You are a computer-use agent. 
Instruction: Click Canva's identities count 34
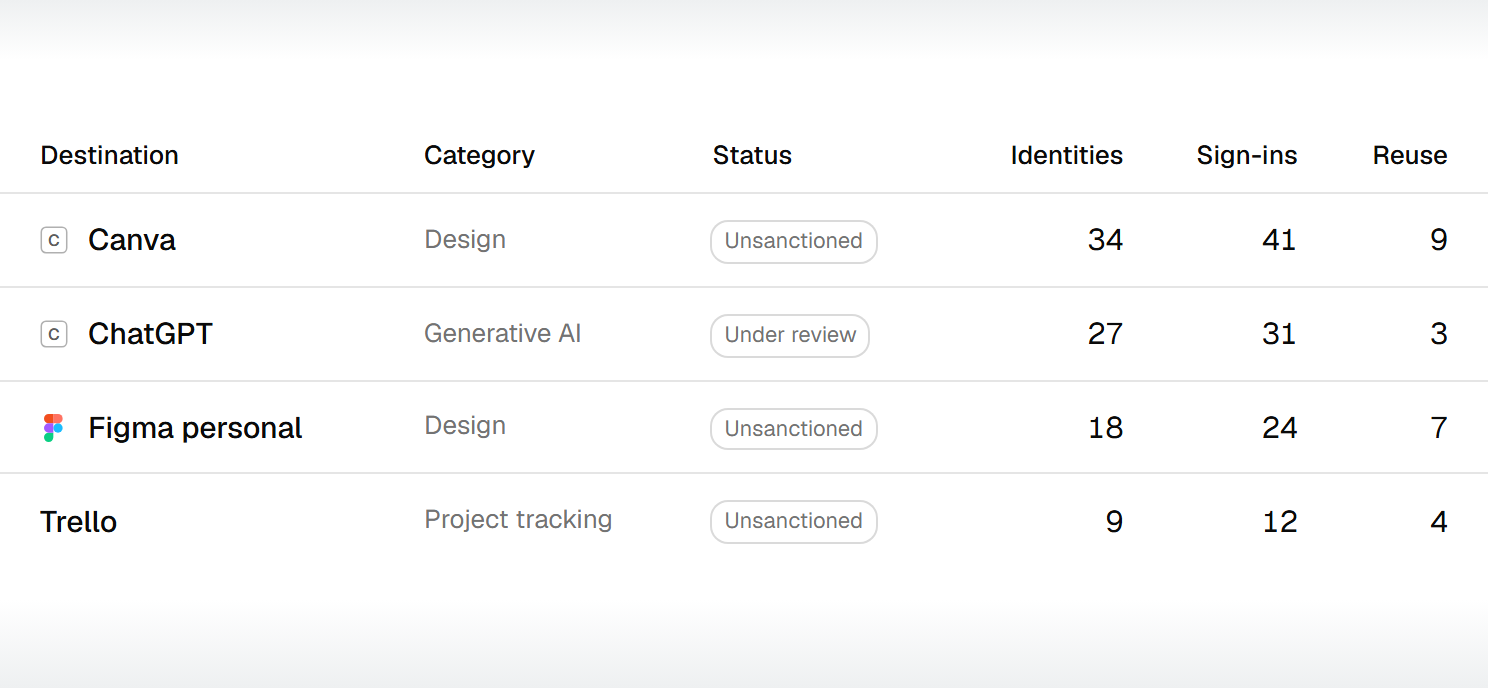(x=1105, y=240)
